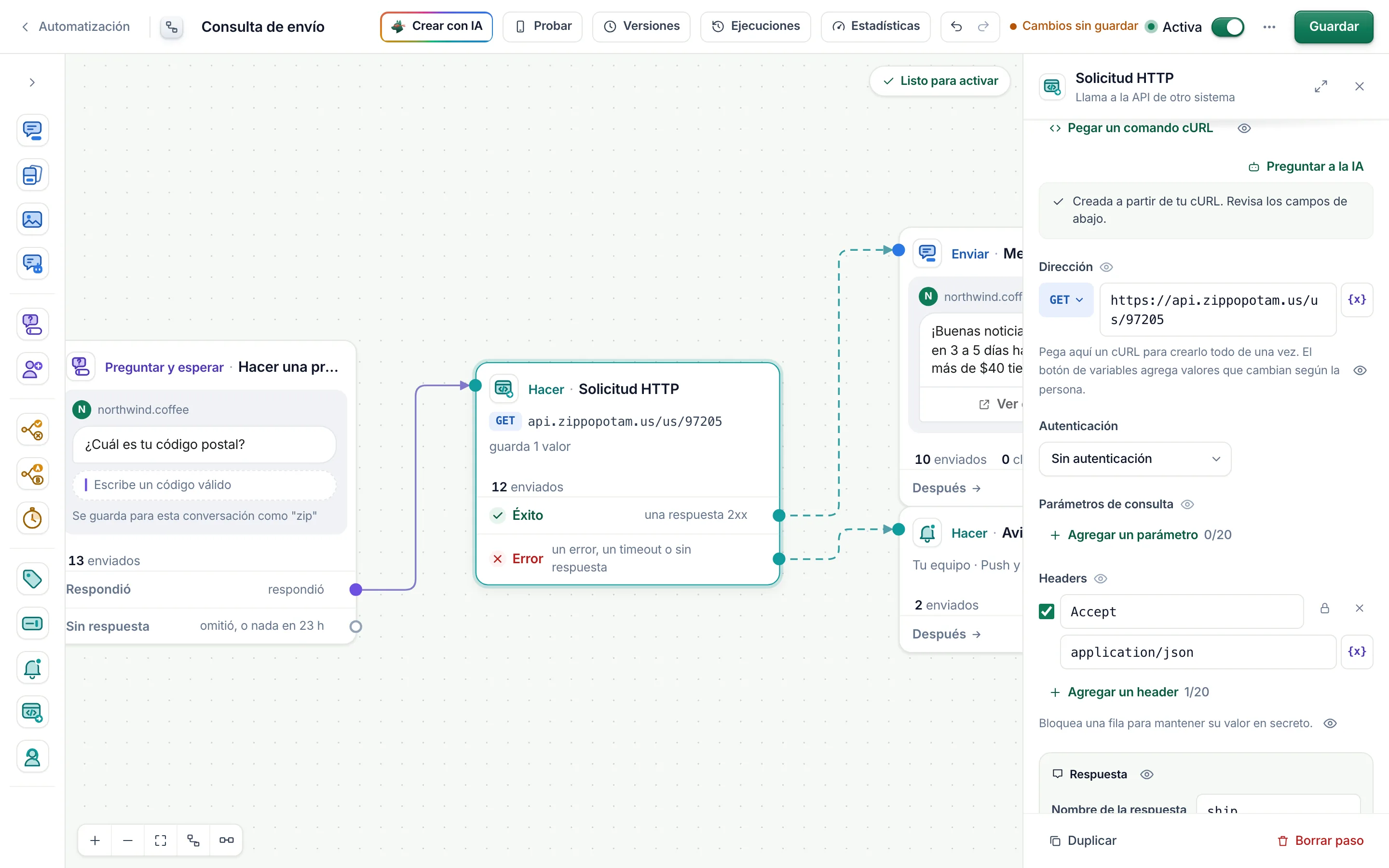Zoom in on the canvas

point(95,841)
